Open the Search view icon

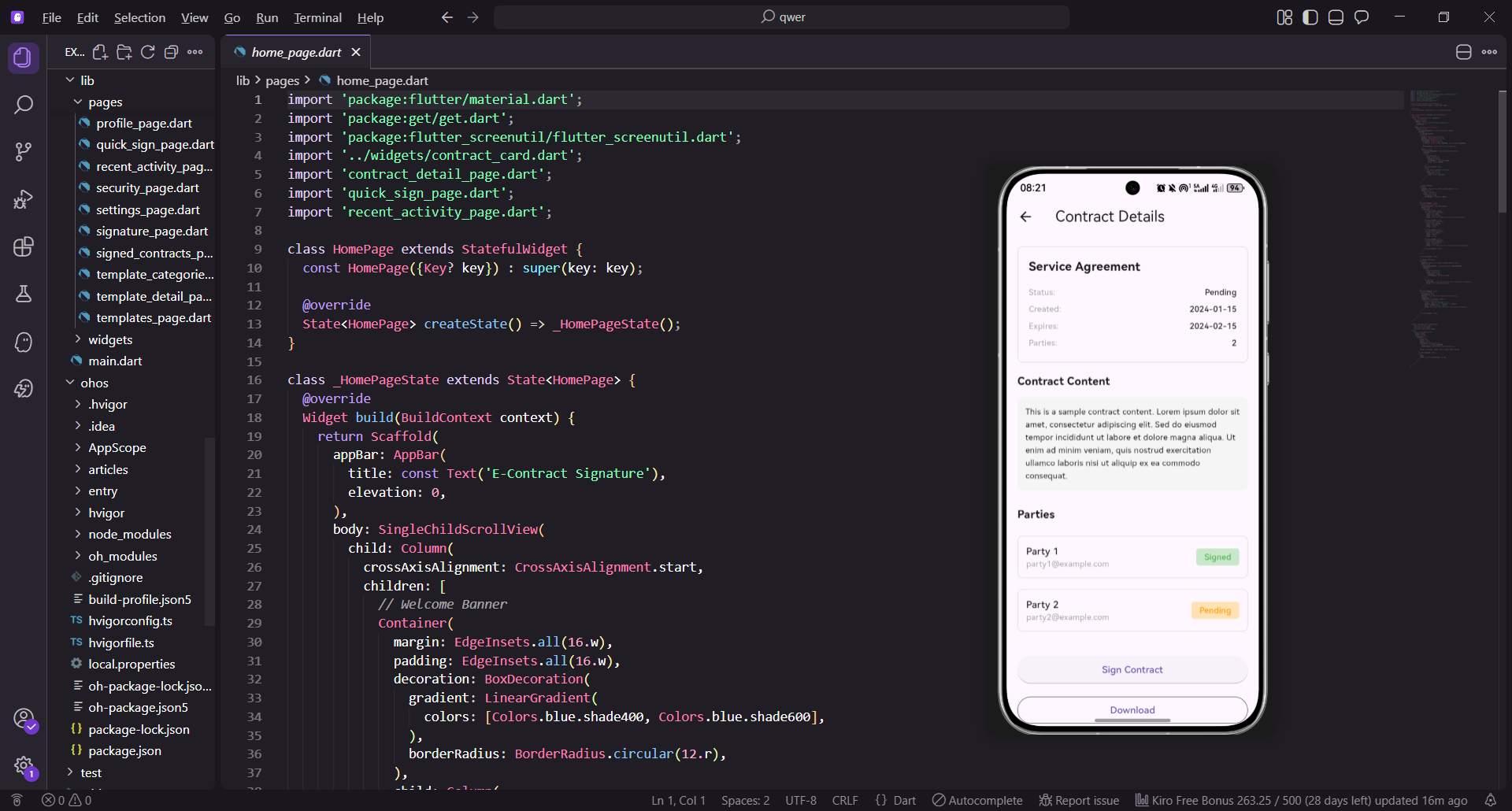[23, 105]
